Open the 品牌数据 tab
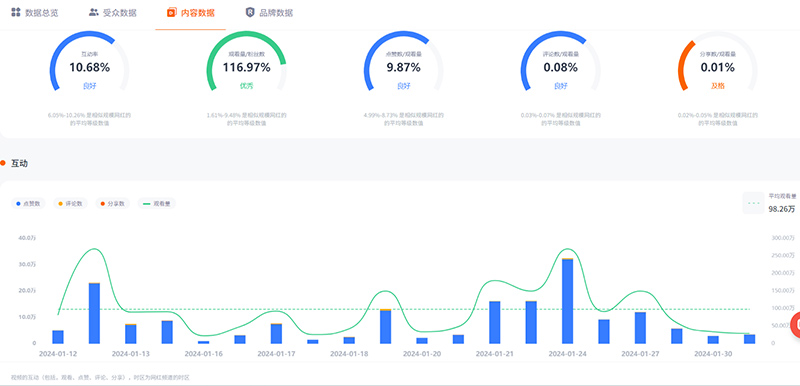Screen dimensions: 800x386 pyautogui.click(x=269, y=13)
